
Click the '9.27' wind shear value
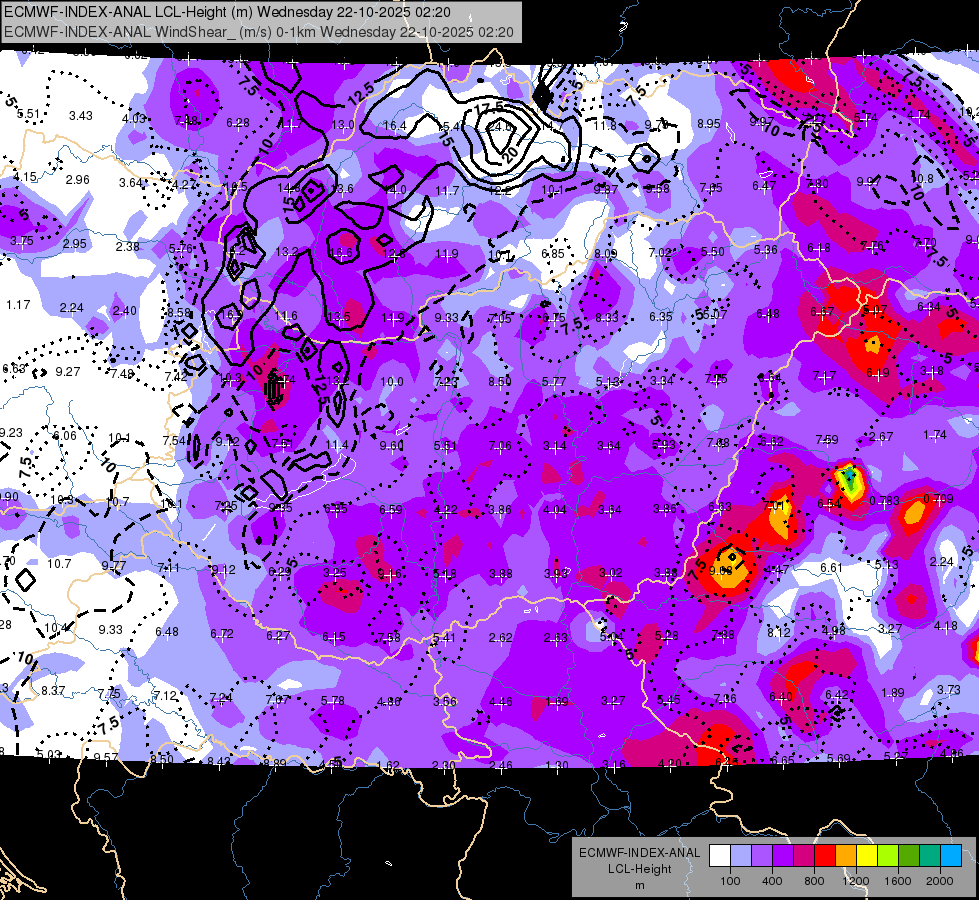67,372
